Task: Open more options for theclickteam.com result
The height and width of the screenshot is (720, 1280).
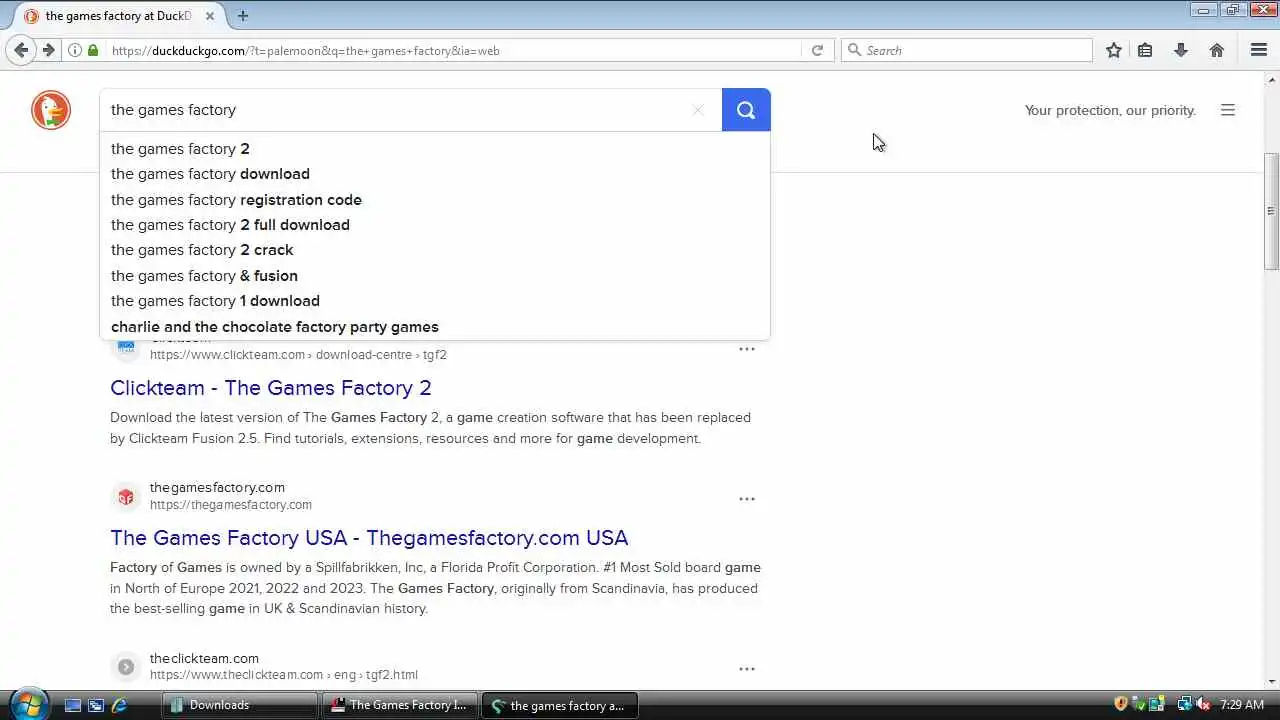Action: coord(747,669)
